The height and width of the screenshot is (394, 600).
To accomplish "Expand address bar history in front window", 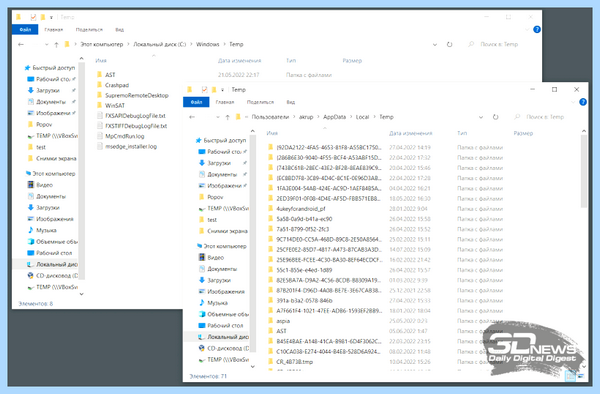I will [481, 117].
